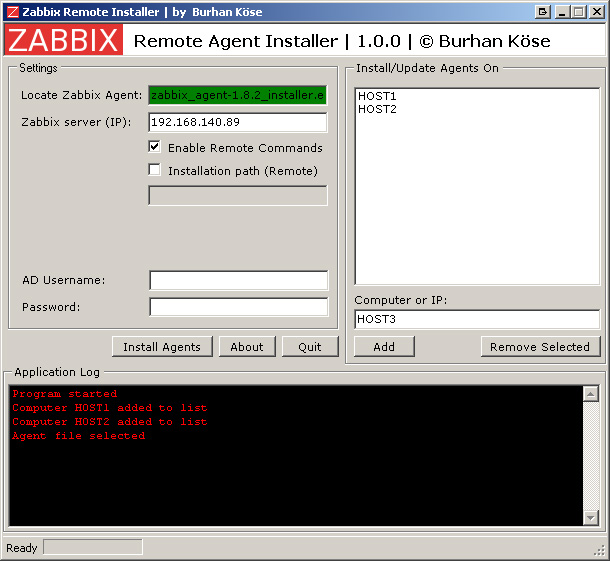Toggle Enable Remote Commands checkbox
The width and height of the screenshot is (610, 561).
(x=155, y=147)
